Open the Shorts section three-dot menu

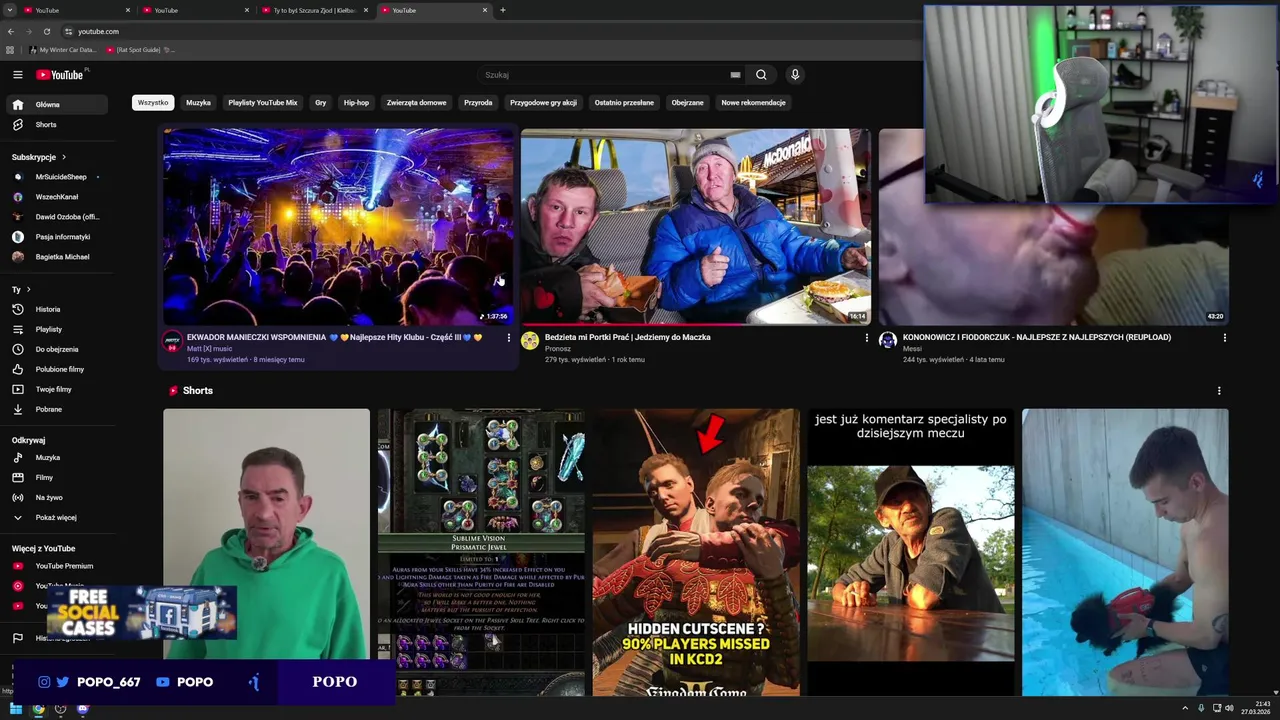1218,391
